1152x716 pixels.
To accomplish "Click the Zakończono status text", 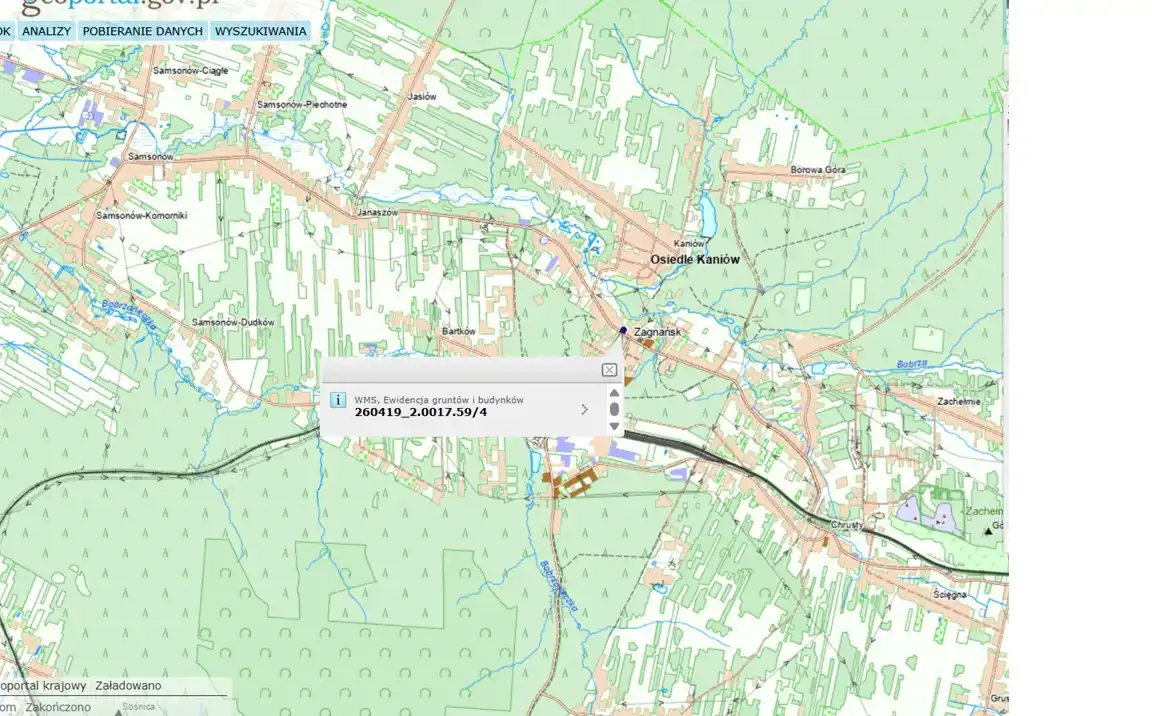I will (58, 707).
